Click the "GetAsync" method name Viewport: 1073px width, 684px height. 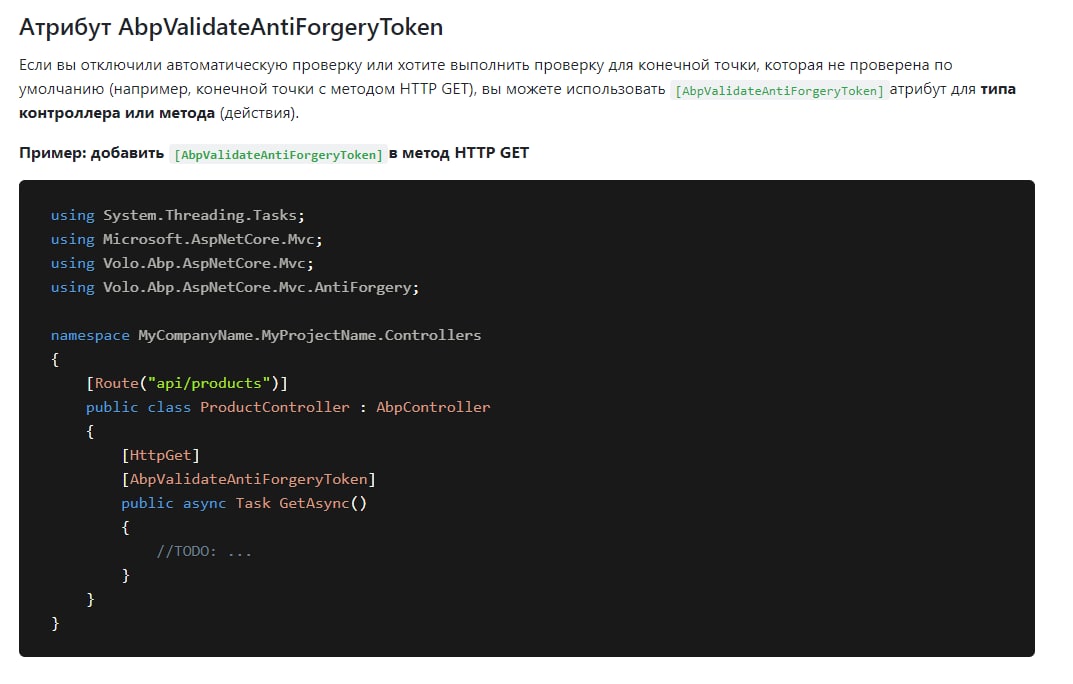314,503
